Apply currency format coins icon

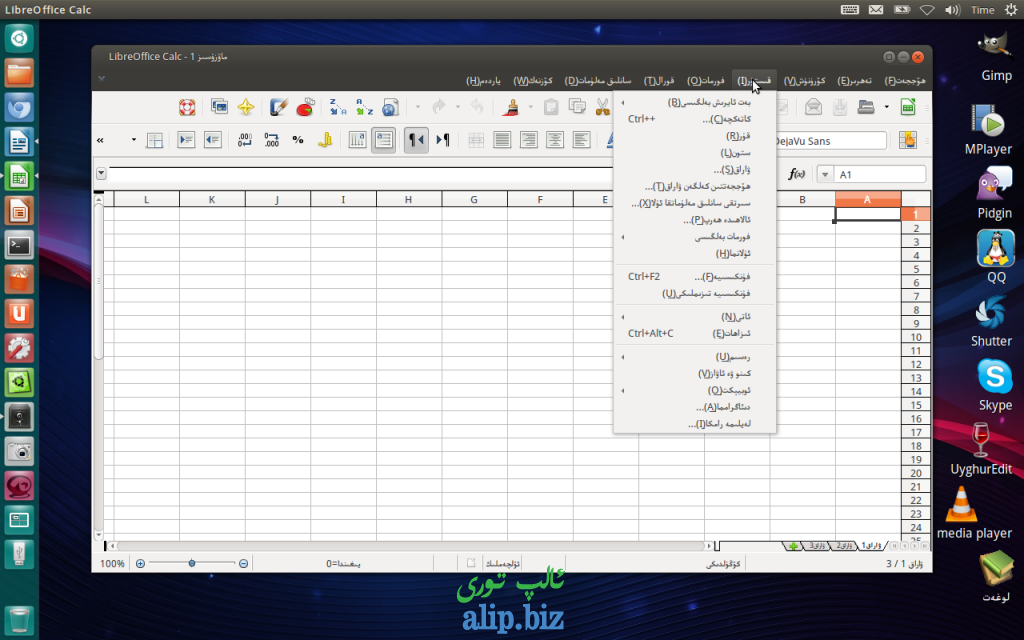325,140
